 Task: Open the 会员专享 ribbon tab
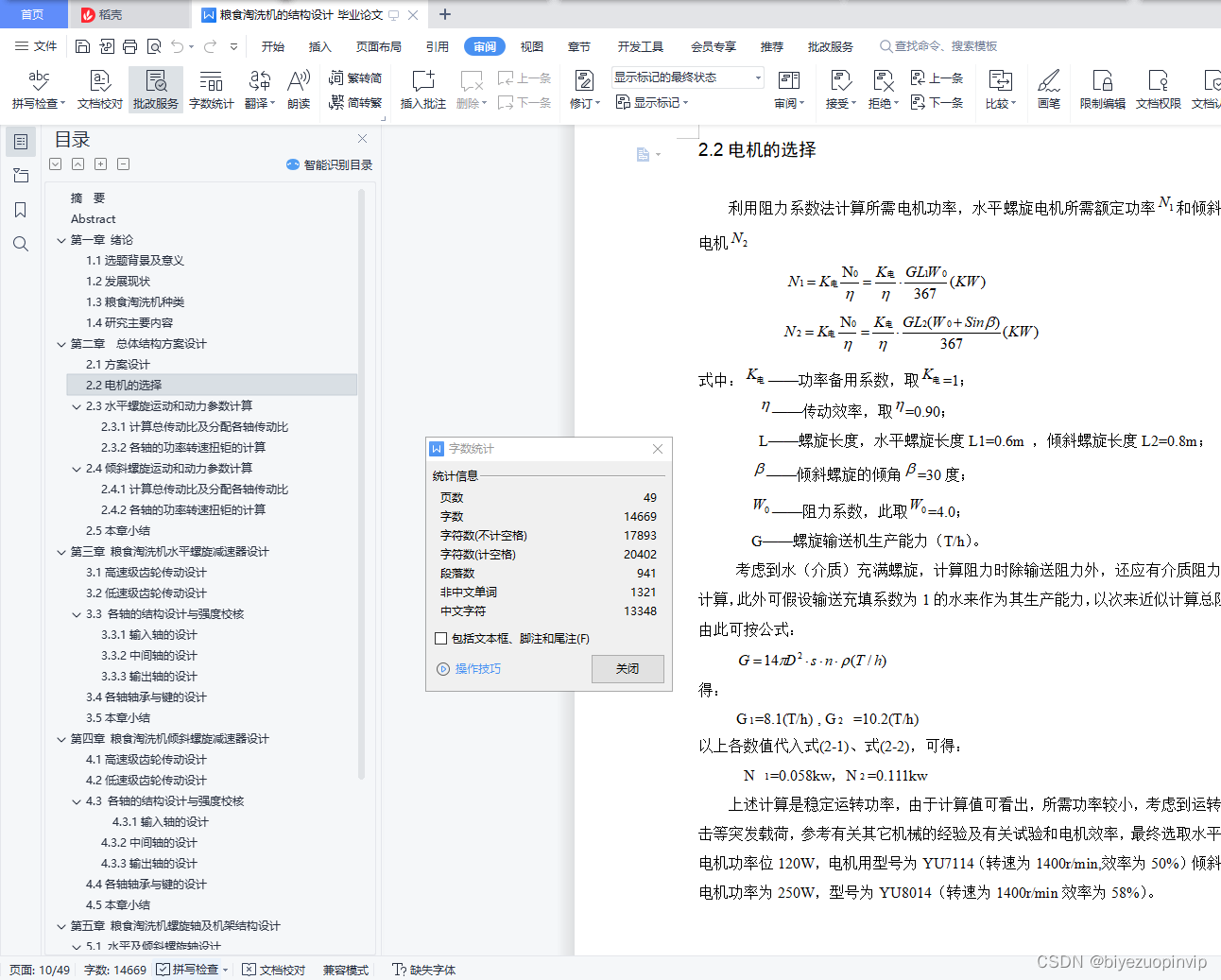[714, 46]
